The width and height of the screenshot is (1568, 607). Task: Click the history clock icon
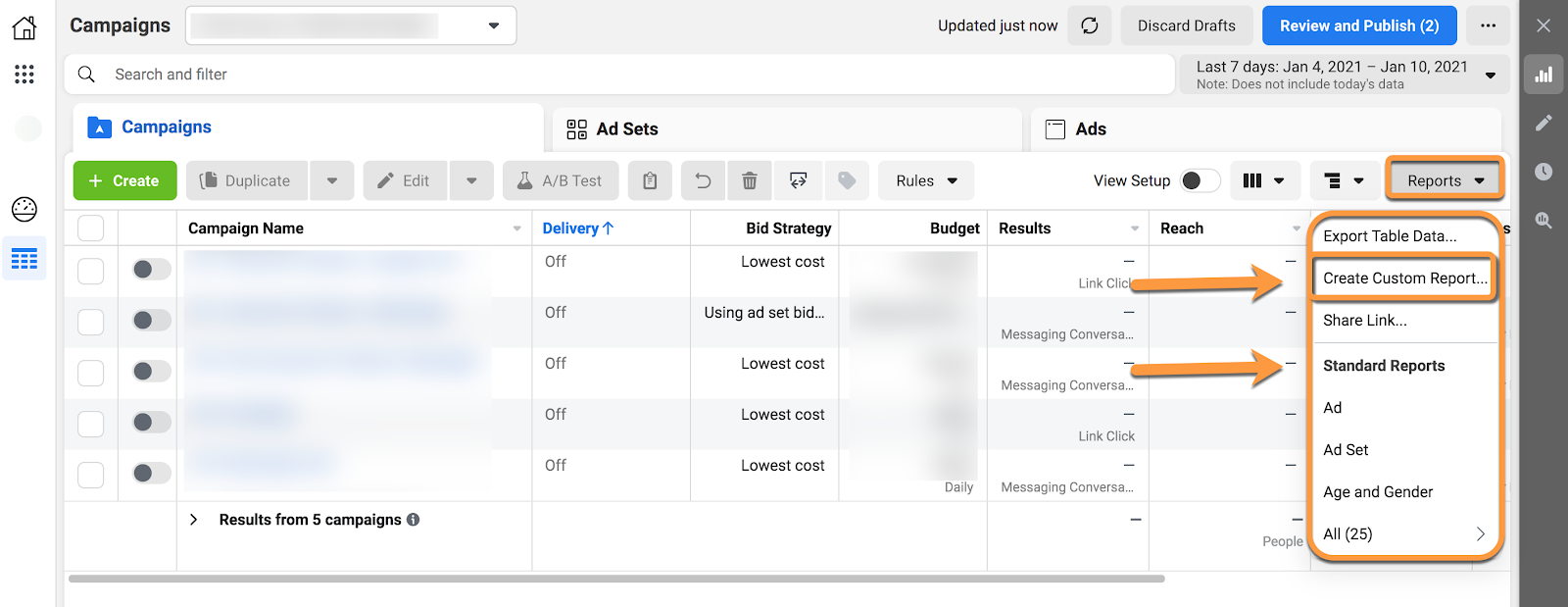(1543, 172)
